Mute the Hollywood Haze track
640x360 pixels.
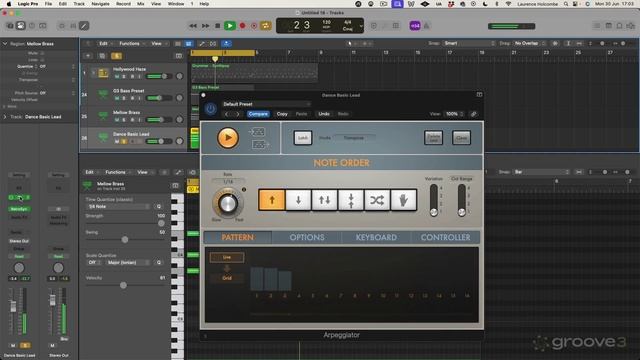point(117,77)
